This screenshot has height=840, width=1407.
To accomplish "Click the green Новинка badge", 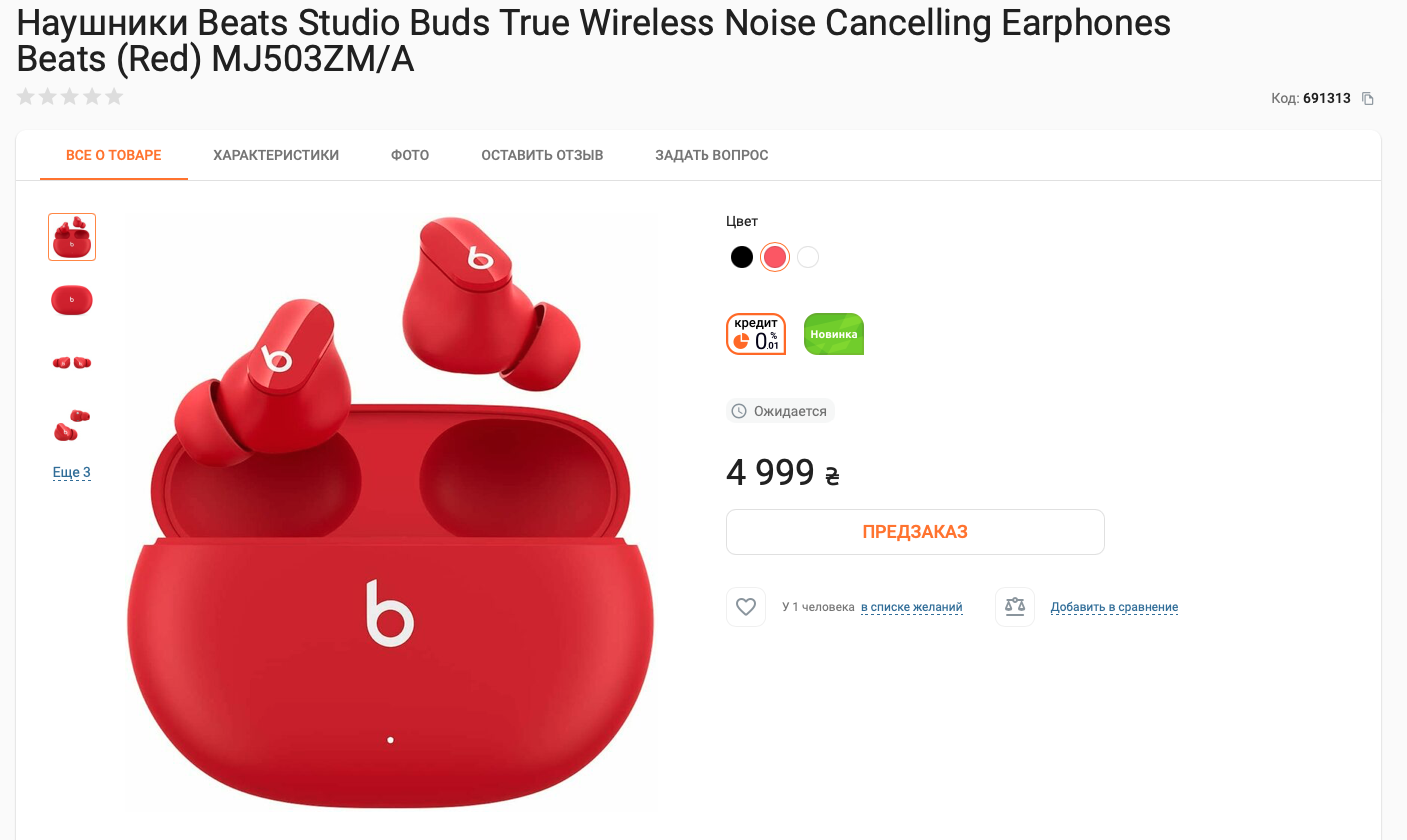I will pos(834,334).
